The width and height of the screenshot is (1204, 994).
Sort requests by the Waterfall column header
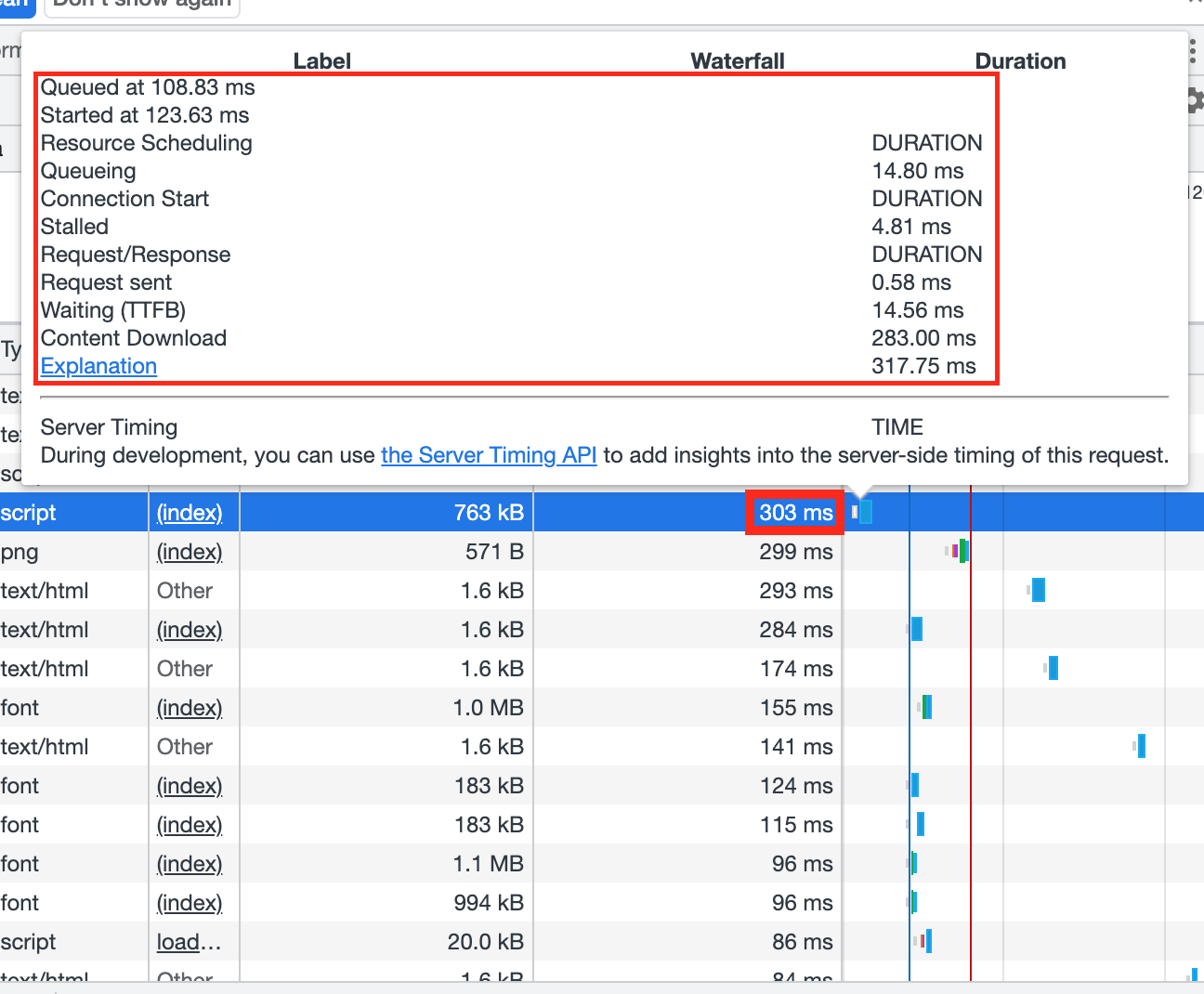point(737,60)
